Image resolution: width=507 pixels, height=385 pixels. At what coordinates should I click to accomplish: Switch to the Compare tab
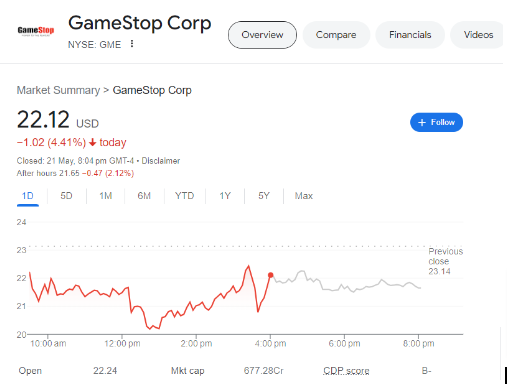[336, 35]
